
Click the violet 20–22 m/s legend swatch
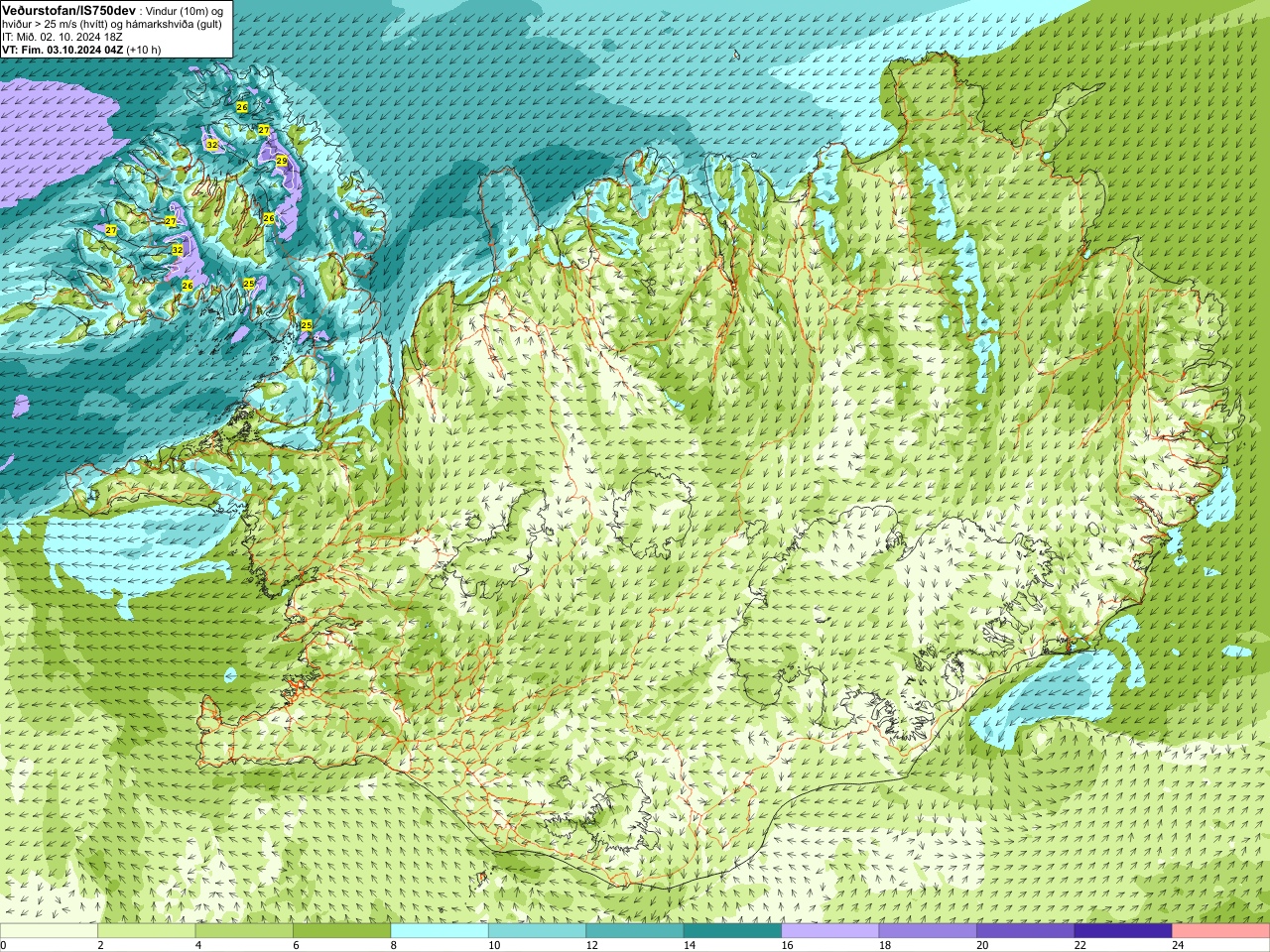click(1025, 931)
